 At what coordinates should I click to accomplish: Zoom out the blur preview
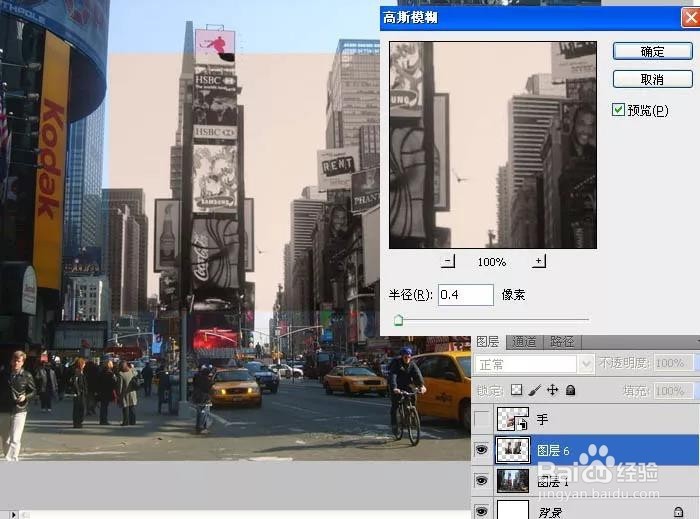click(448, 261)
